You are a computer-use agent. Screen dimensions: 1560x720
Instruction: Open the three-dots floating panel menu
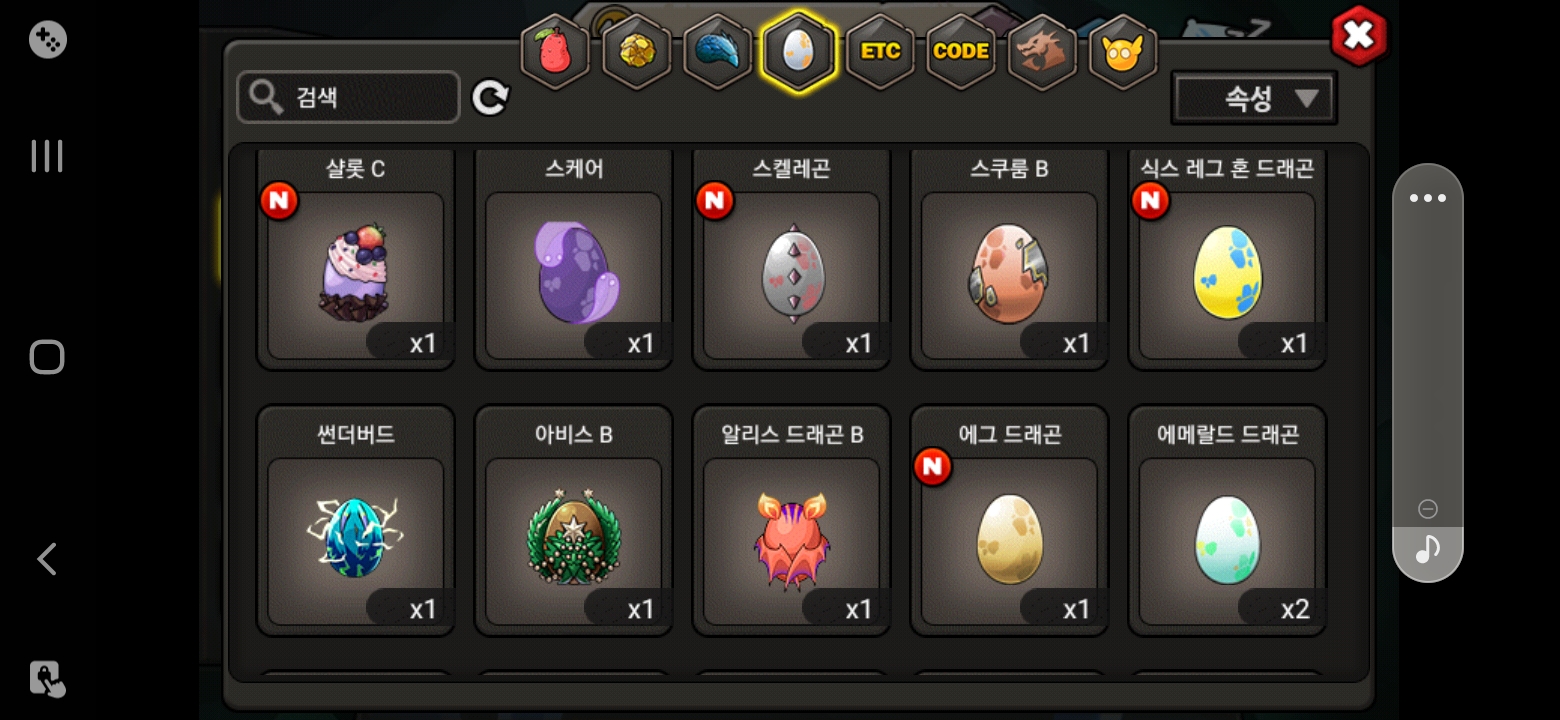coord(1428,198)
